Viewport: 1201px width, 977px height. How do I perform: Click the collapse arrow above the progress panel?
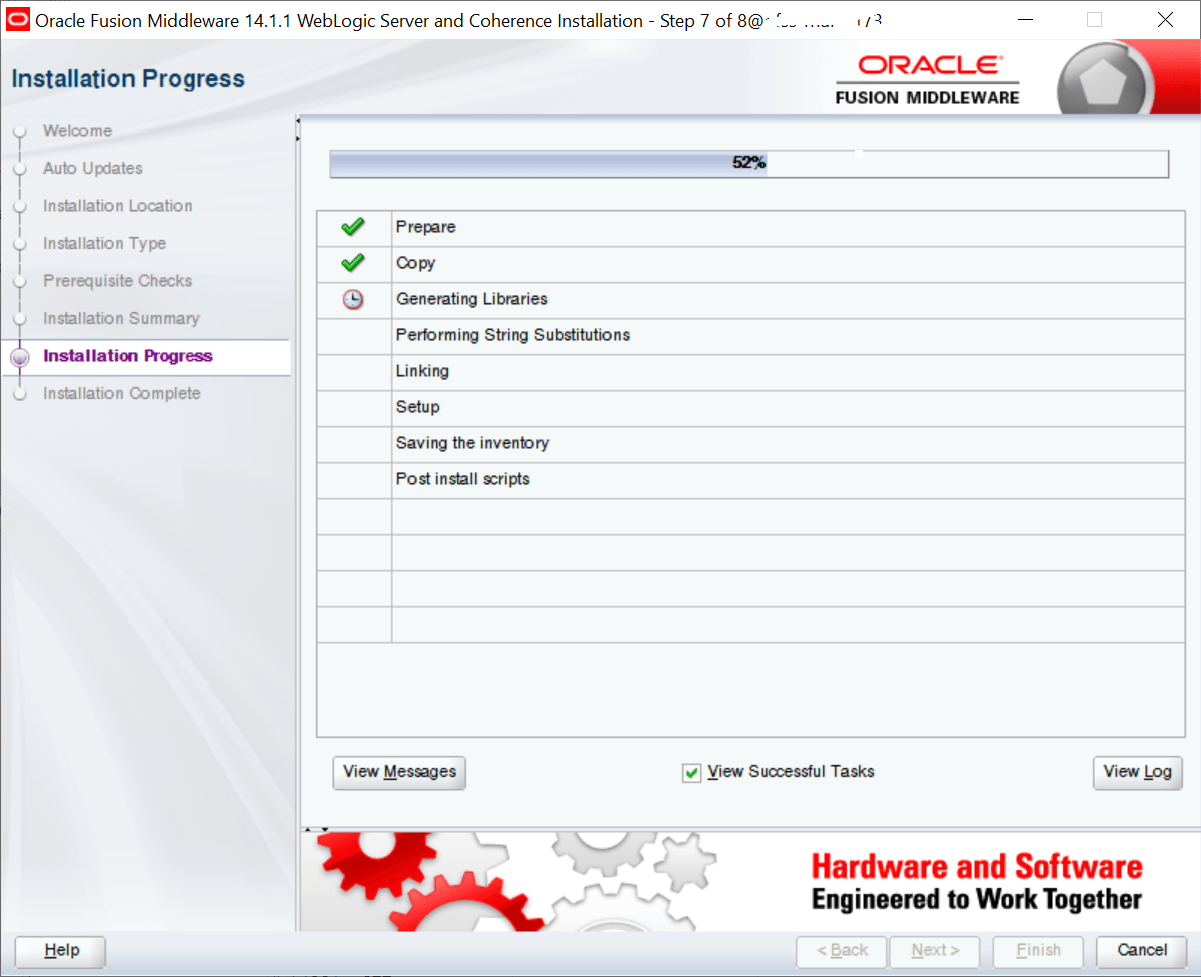tap(297, 121)
